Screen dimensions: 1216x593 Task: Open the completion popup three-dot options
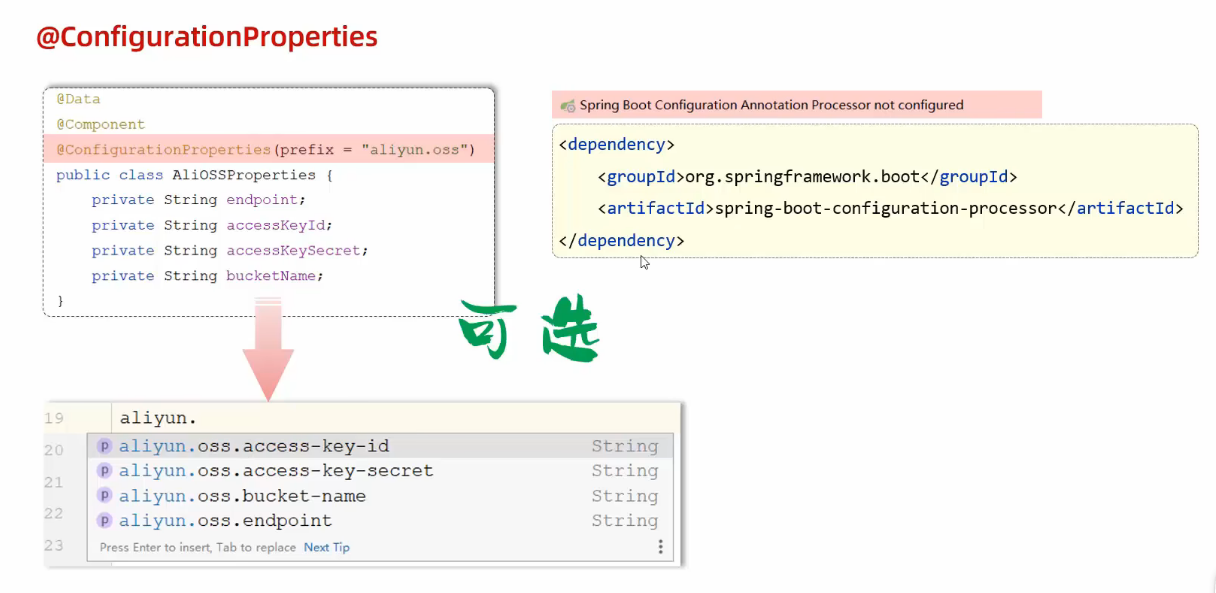click(660, 547)
